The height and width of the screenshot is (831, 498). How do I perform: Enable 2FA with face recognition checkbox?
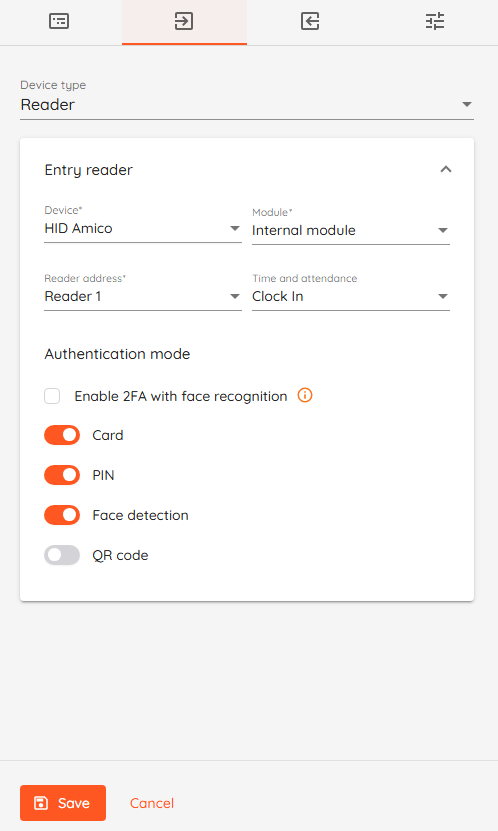pos(52,396)
